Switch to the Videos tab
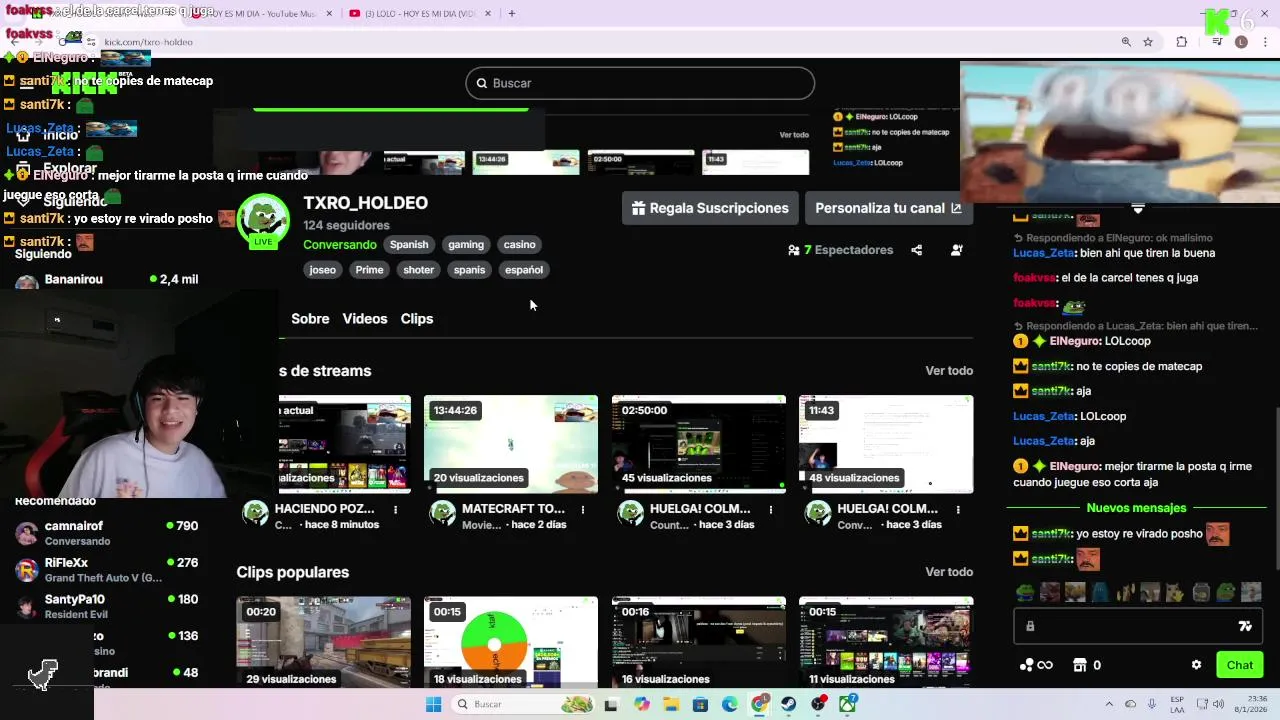 (365, 319)
